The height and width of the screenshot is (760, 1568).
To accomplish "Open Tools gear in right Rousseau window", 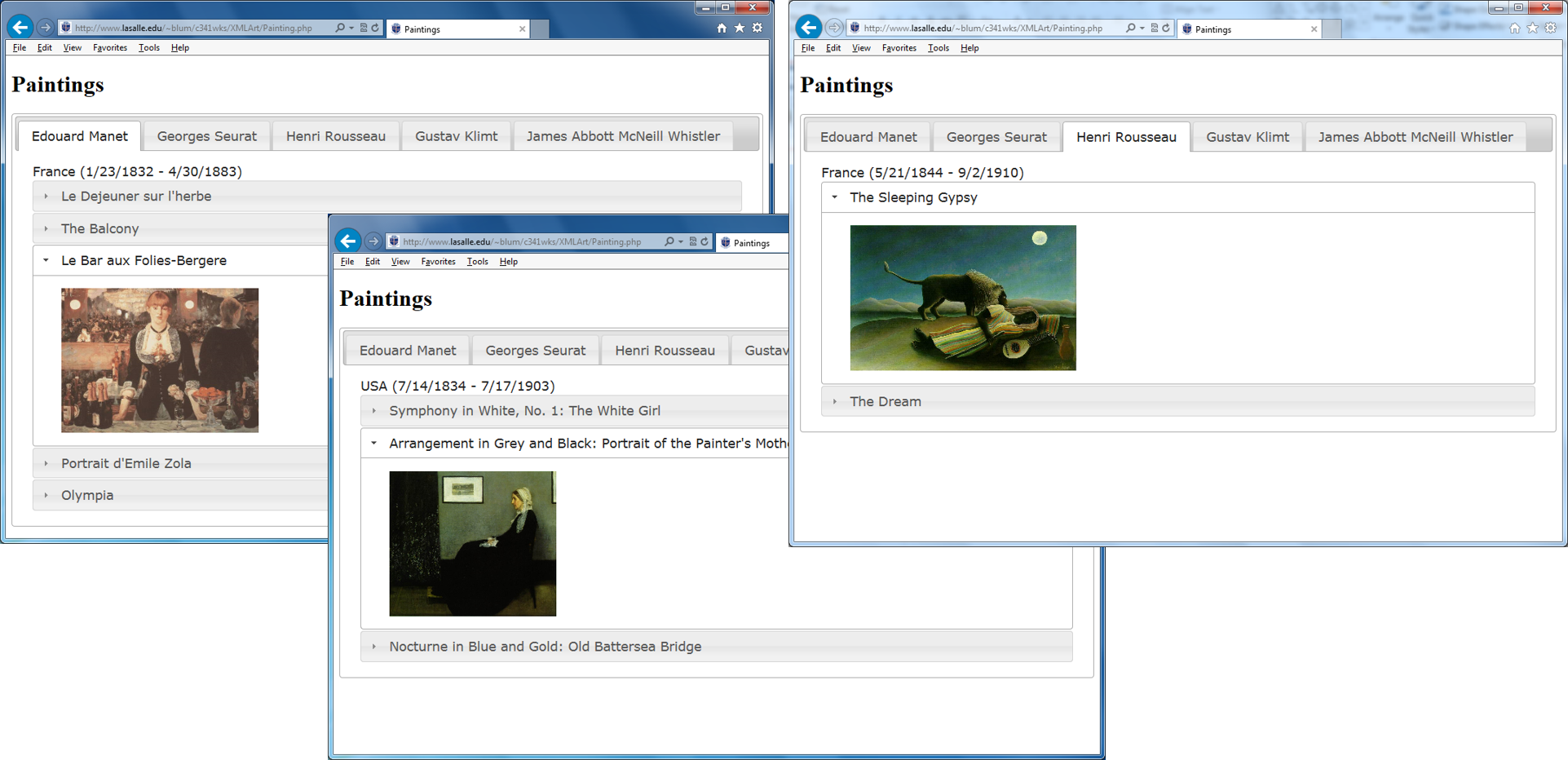I will (x=1551, y=28).
